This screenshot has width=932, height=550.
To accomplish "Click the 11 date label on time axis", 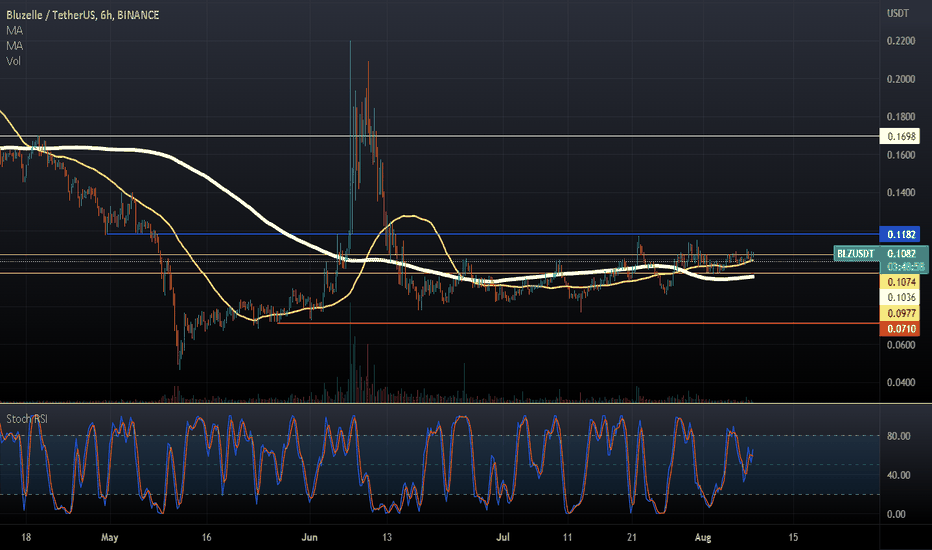I will (x=568, y=537).
